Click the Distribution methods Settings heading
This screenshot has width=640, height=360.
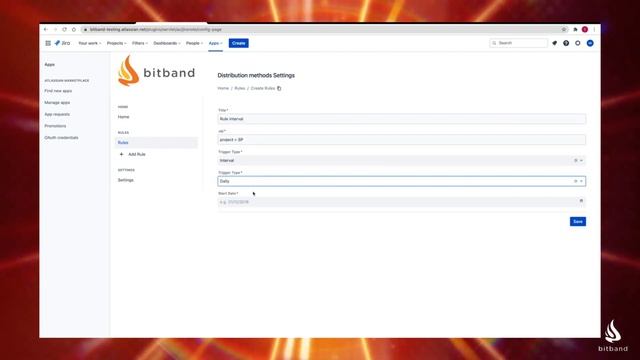[256, 76]
